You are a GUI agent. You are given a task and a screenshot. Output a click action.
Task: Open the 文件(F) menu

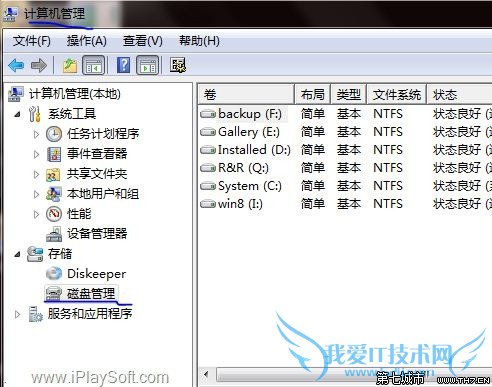coord(32,41)
